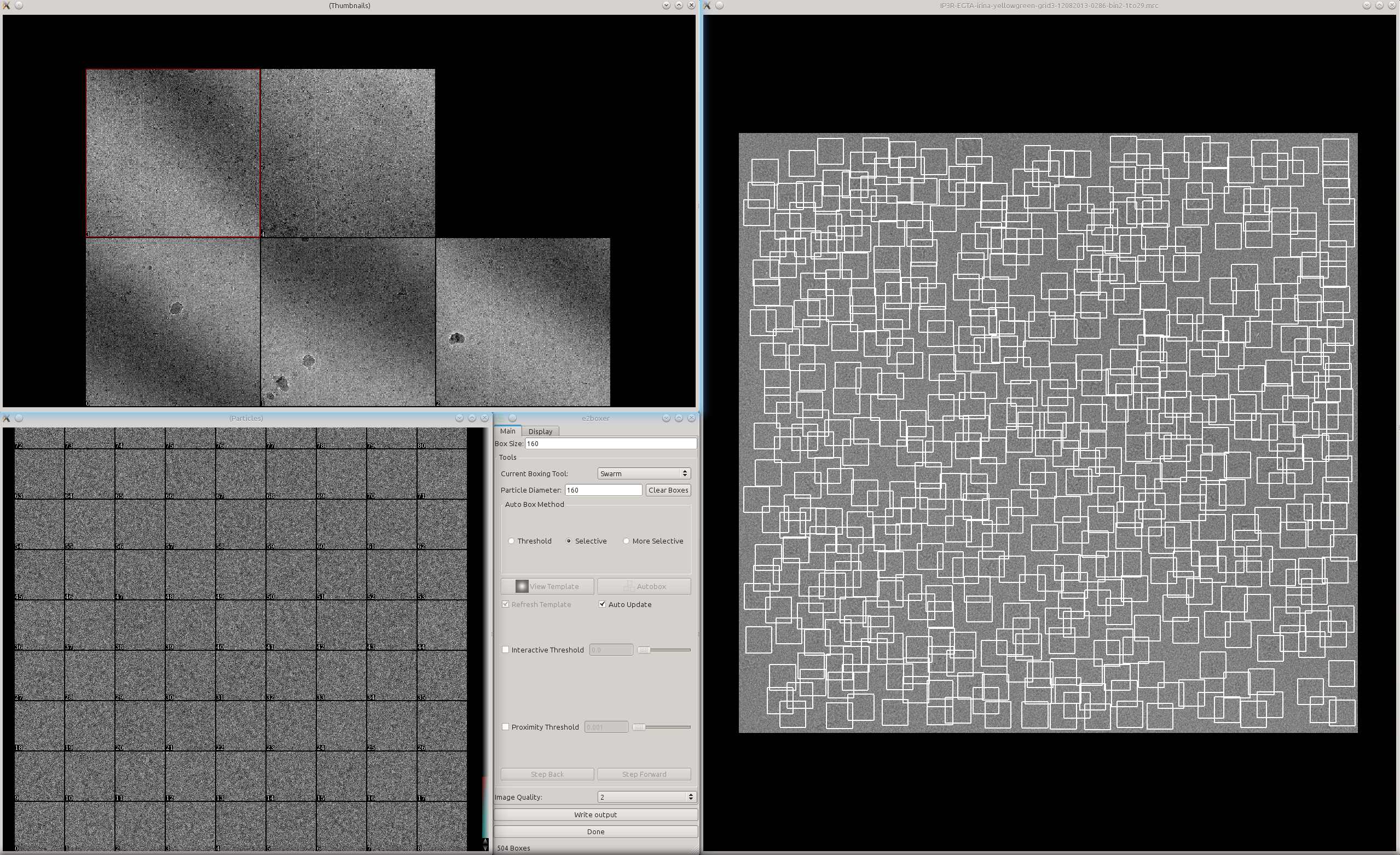This screenshot has height=855, width=1400.
Task: Open the Current Boxing Tool Swarm dropdown
Action: click(644, 474)
